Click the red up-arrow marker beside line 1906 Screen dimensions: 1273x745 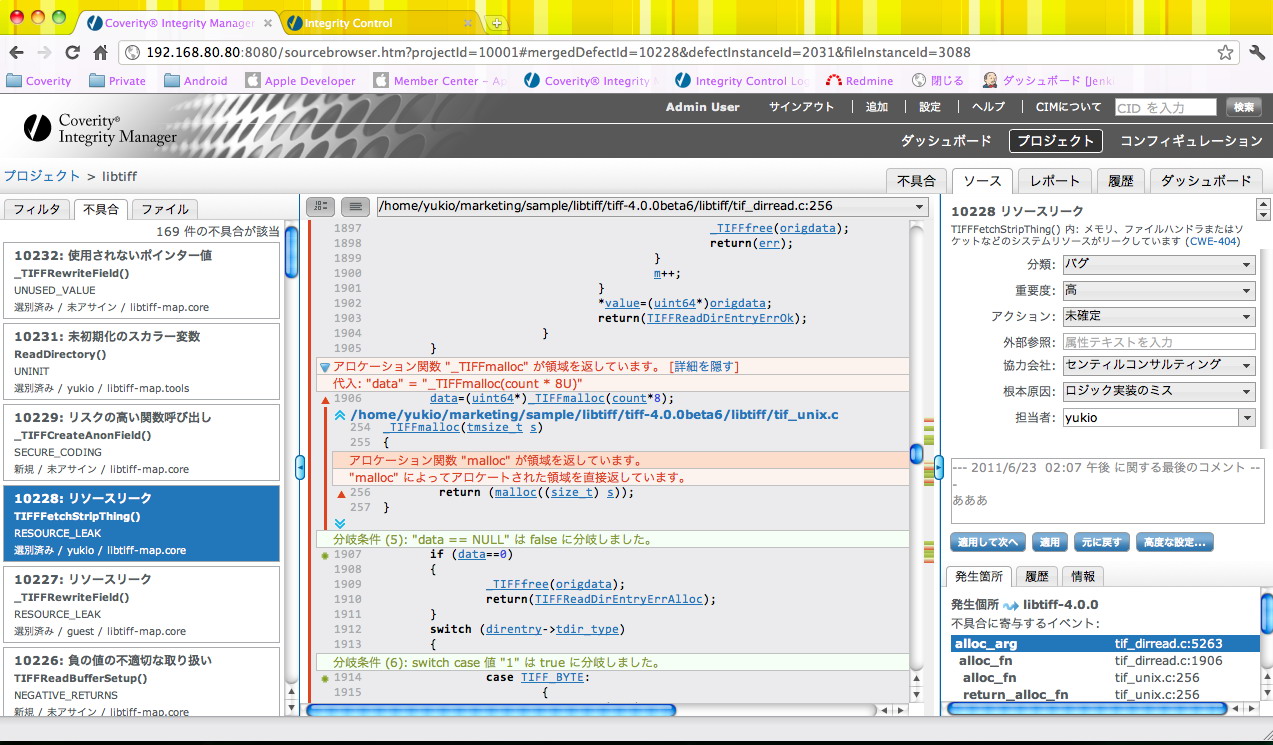click(x=325, y=399)
